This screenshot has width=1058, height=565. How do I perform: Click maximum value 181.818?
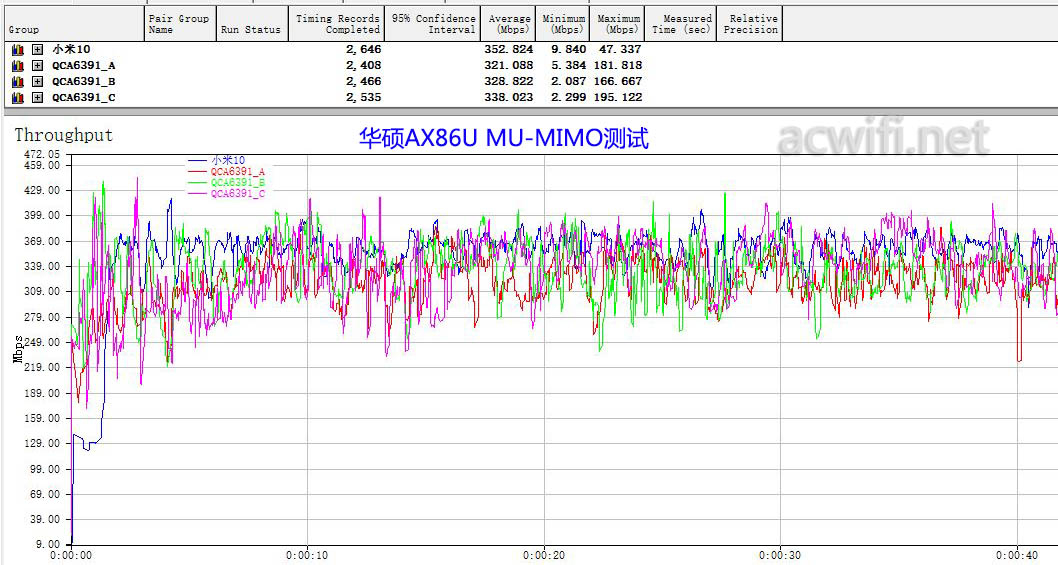point(618,65)
